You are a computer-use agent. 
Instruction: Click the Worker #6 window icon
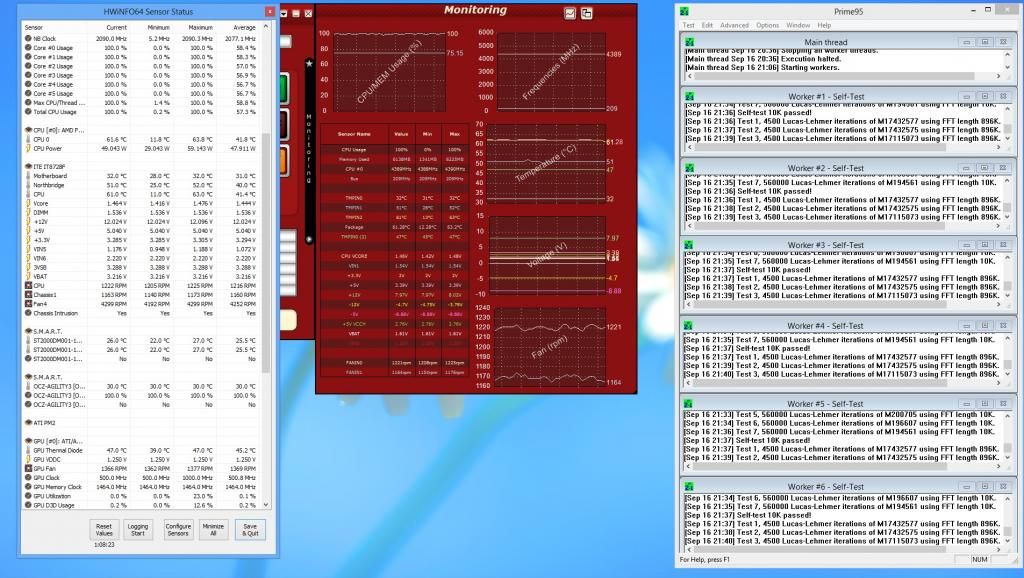[x=689, y=487]
